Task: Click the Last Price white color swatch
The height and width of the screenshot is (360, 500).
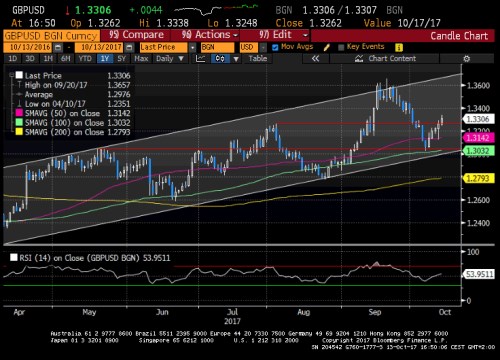Action: (x=19, y=75)
